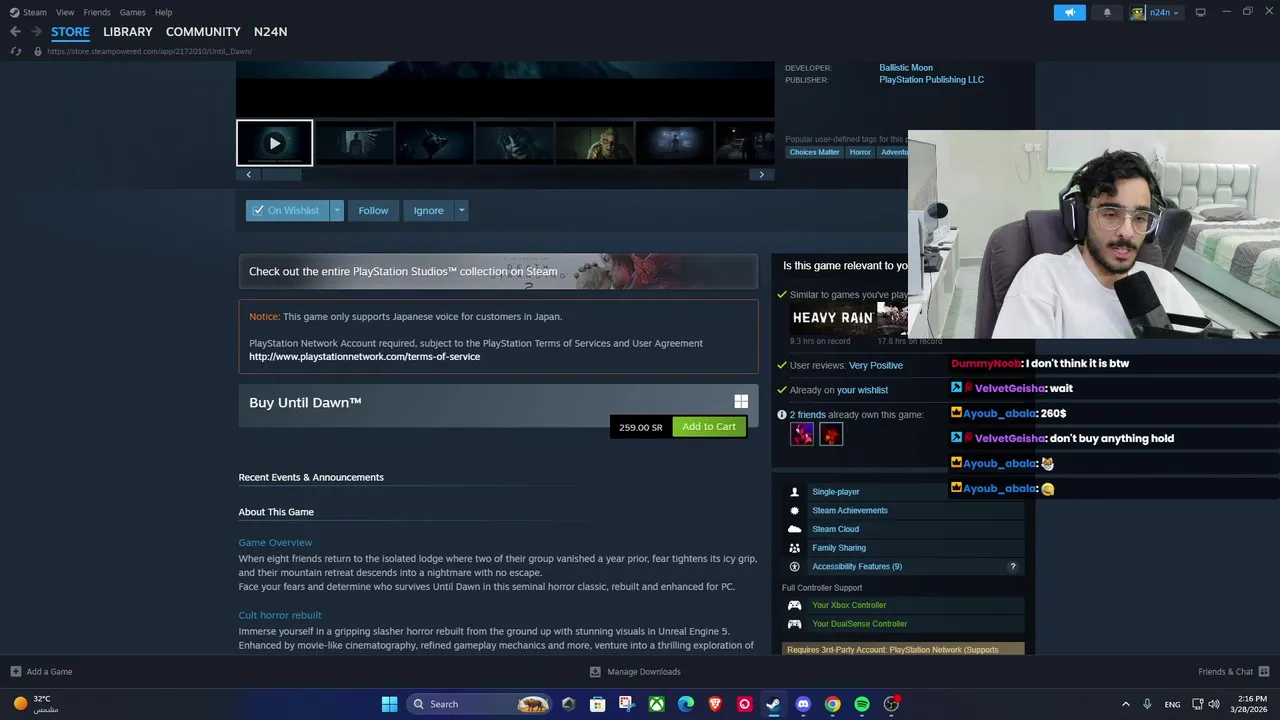Open the n24n account dropdown

pos(1156,13)
